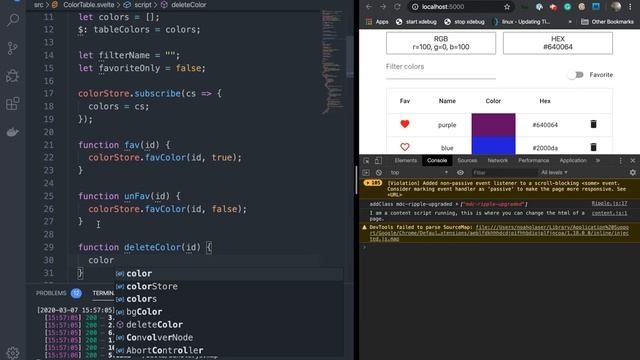Open the Chrome three-dot menu
Screen dimensions: 640x360
[x=631, y=7]
